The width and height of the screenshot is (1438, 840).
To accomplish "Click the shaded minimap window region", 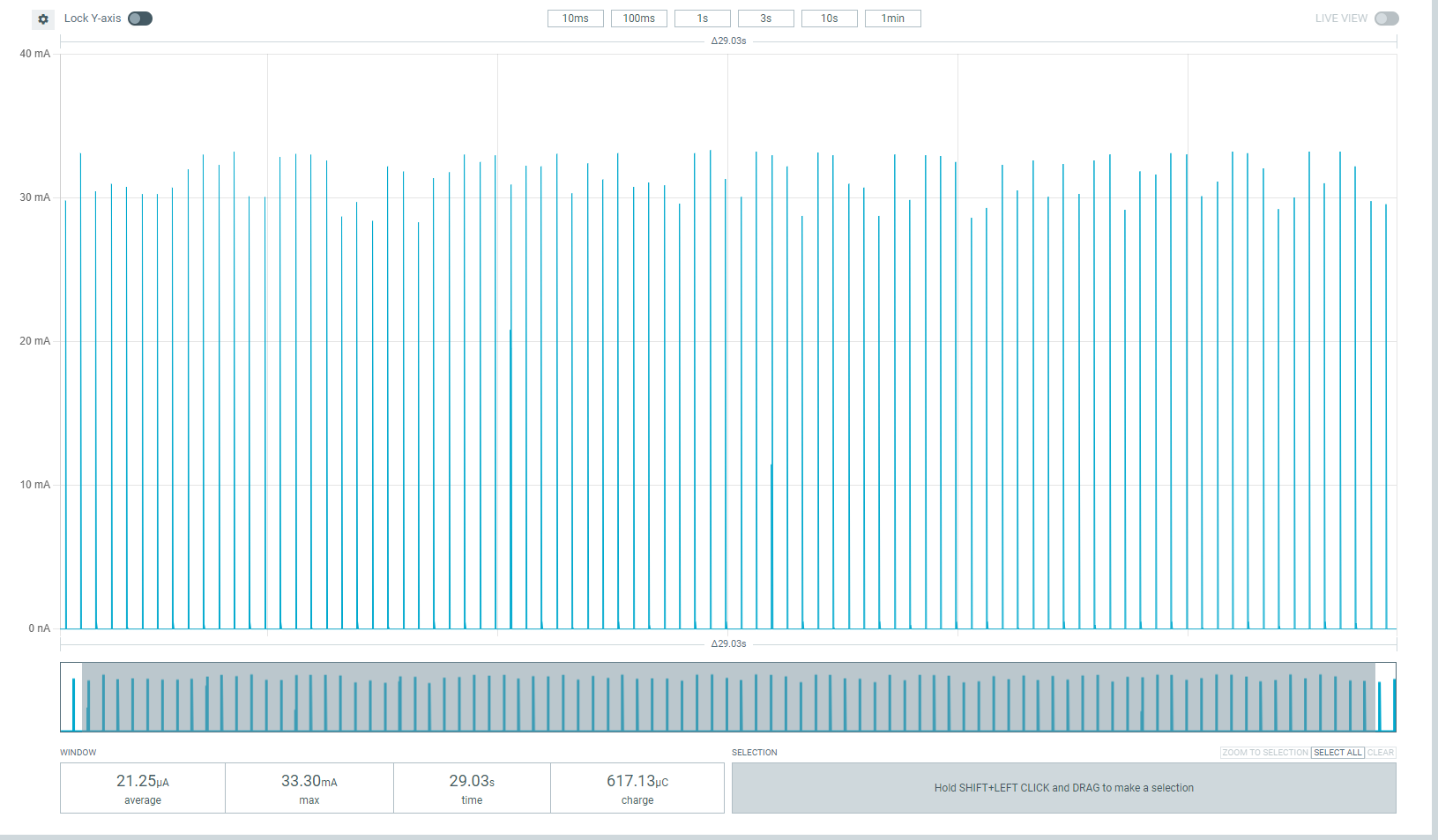I will (728, 697).
